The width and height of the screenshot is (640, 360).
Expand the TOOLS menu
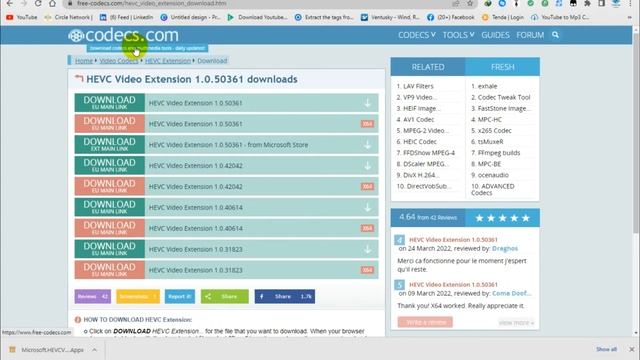[458, 35]
